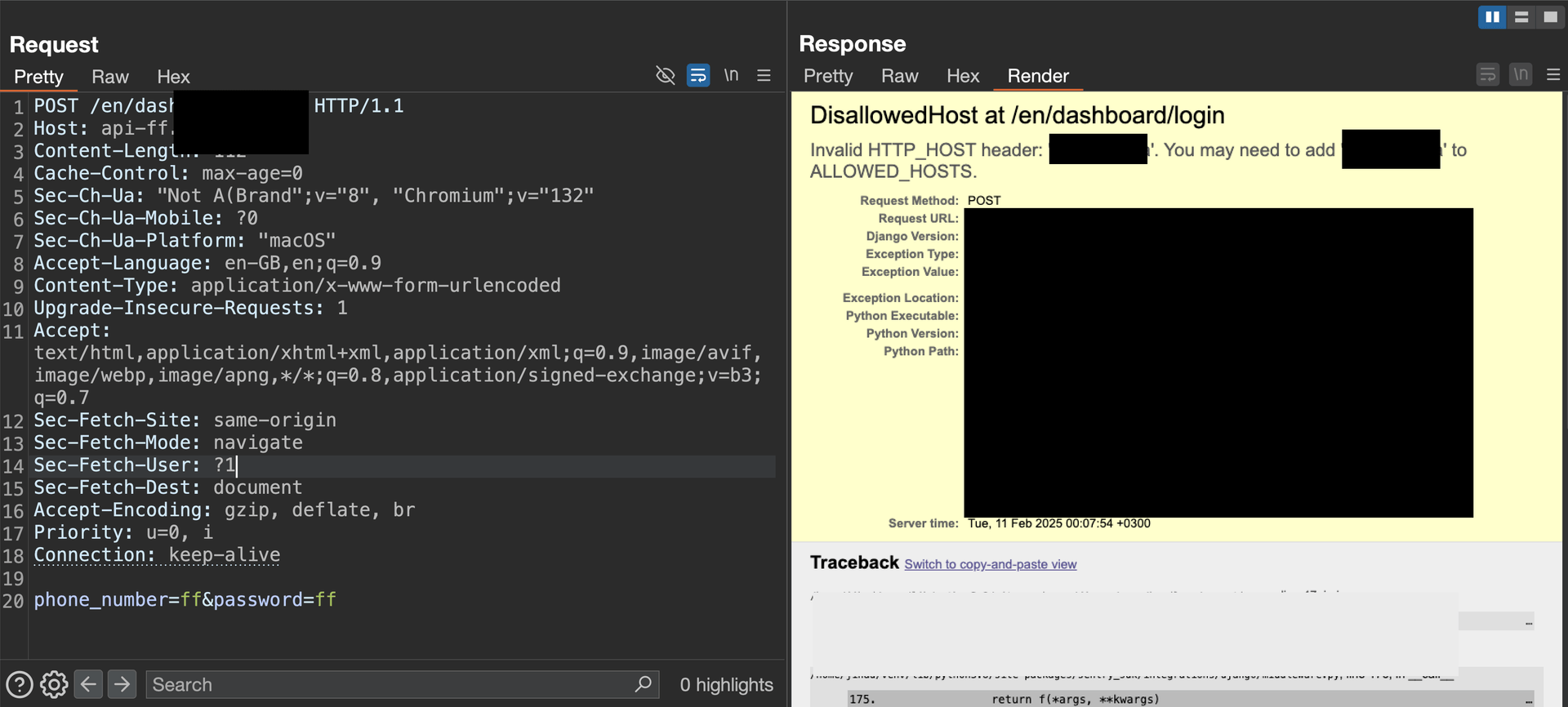Go back with the left arrow button
The image size is (1568, 707).
[x=88, y=684]
